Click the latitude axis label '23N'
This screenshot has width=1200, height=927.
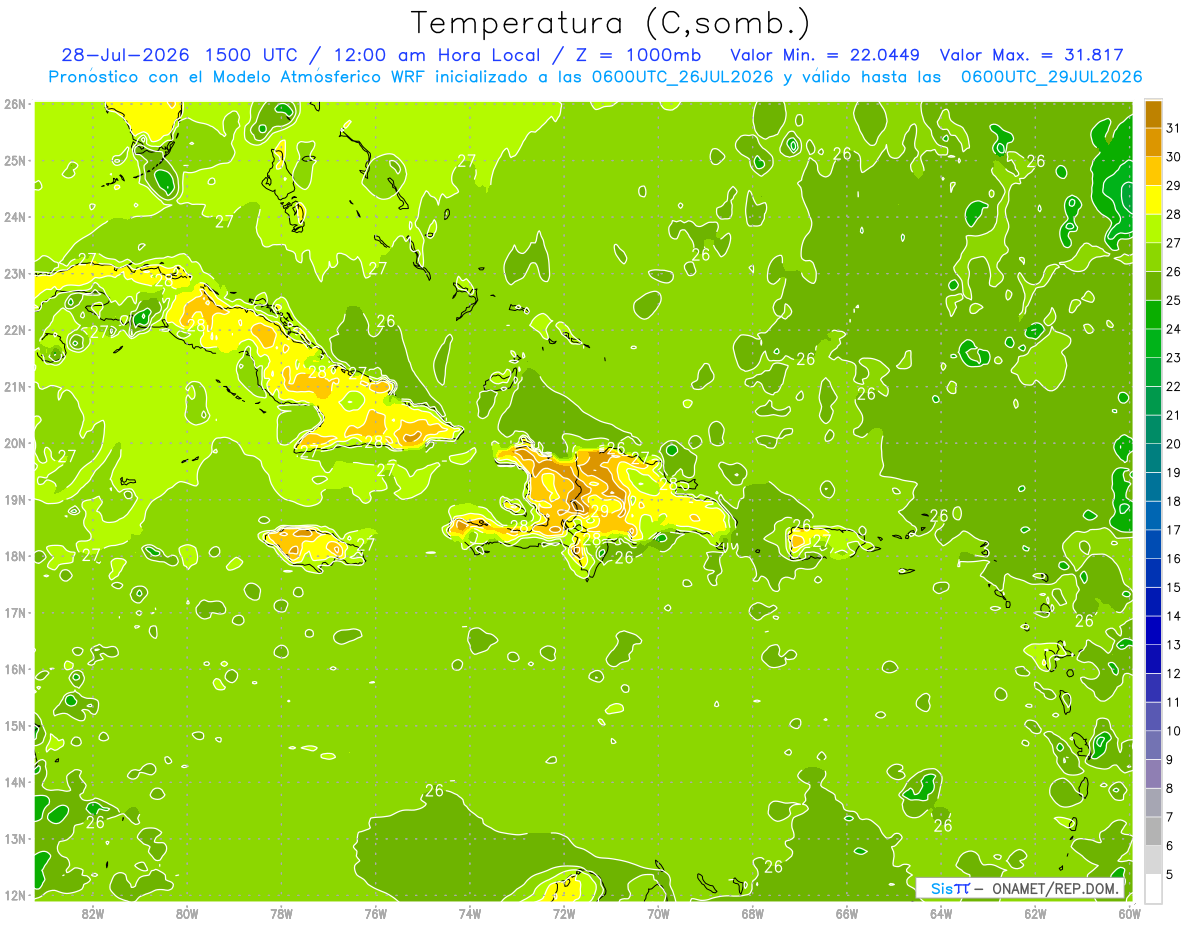pyautogui.click(x=15, y=273)
